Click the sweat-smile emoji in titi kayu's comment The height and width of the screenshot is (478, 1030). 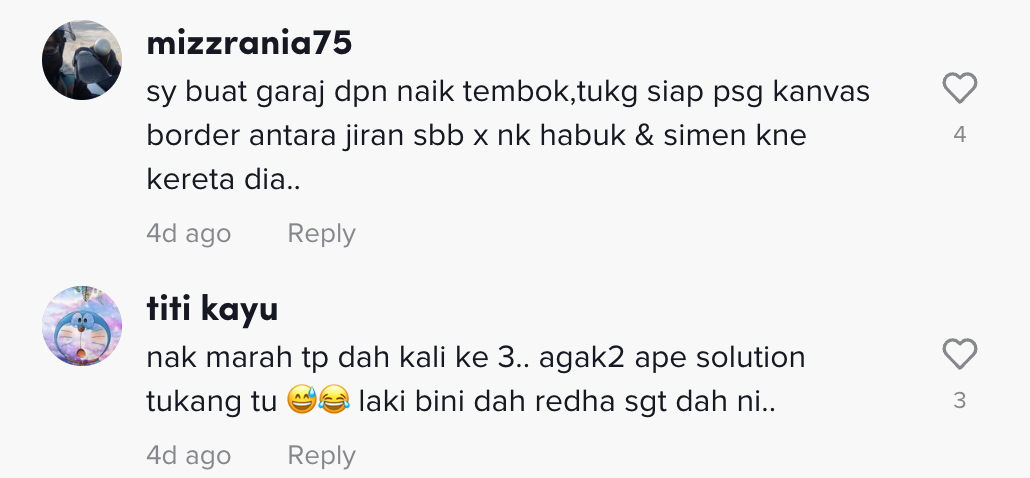coord(302,400)
